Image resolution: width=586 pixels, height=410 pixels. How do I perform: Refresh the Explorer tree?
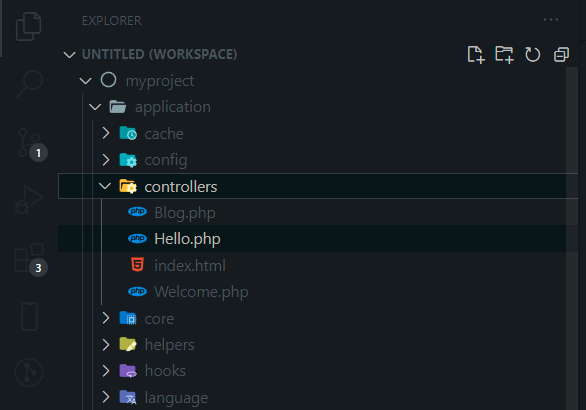[x=532, y=55]
